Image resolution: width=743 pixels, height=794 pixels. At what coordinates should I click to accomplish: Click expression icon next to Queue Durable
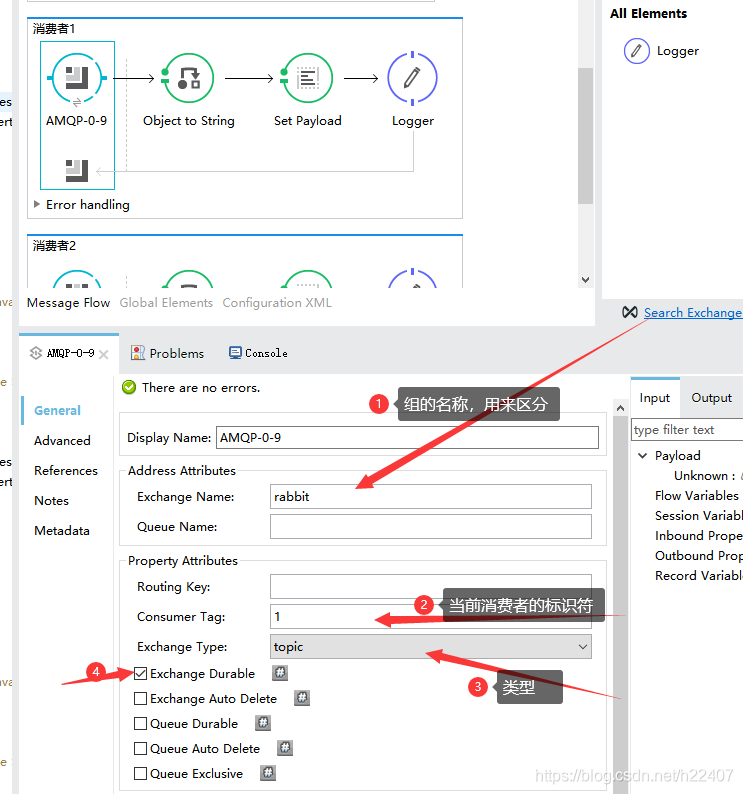[x=263, y=723]
